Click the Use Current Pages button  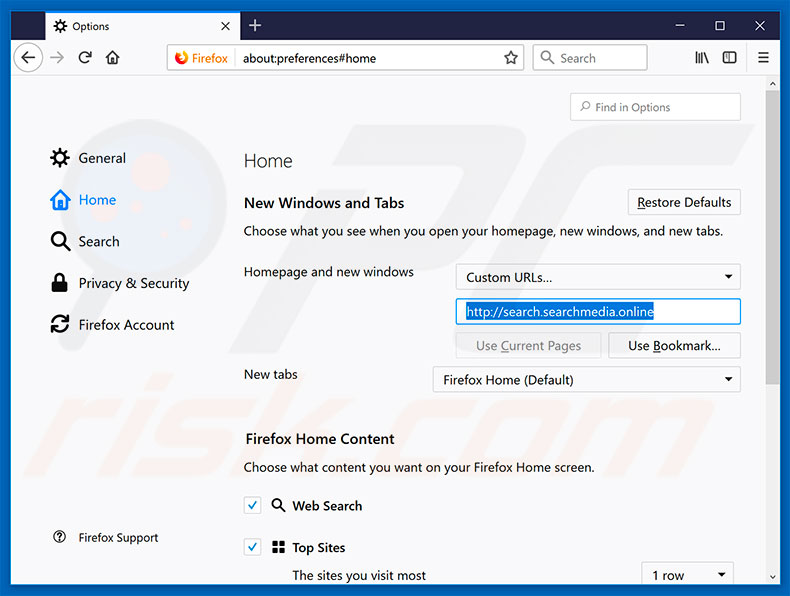point(528,346)
